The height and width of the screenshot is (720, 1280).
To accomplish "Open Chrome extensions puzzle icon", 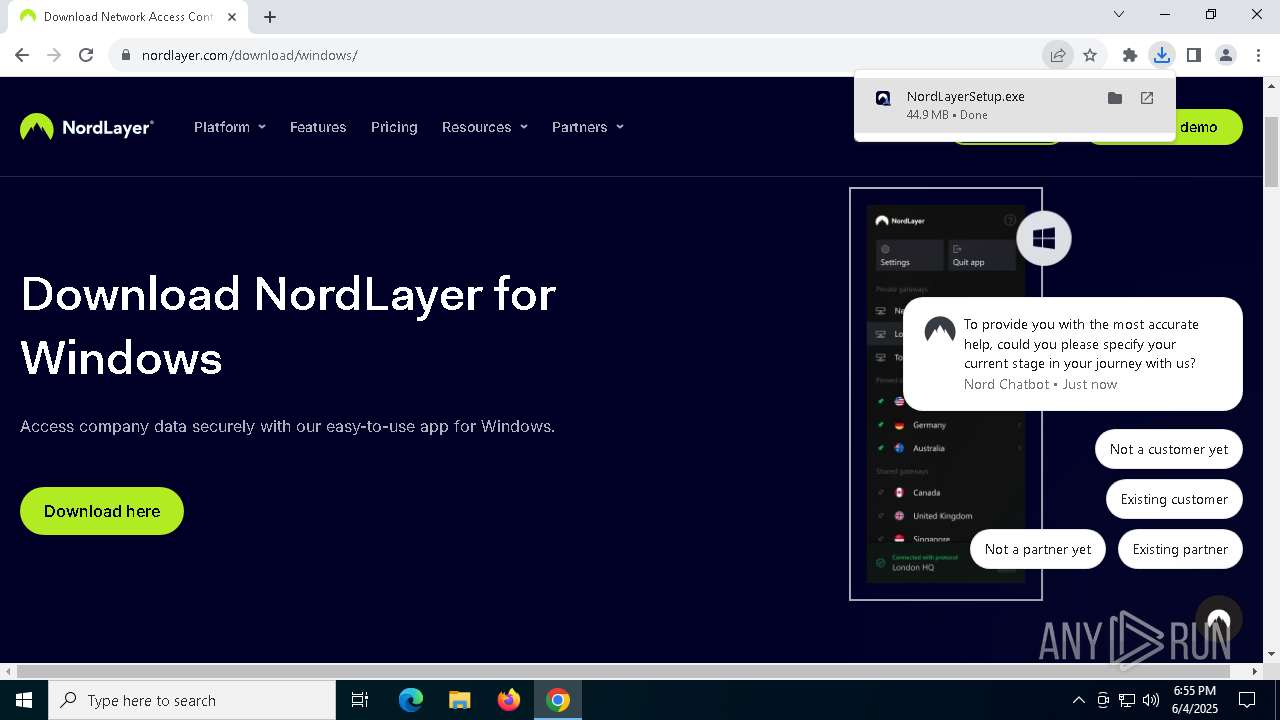I will click(x=1130, y=55).
